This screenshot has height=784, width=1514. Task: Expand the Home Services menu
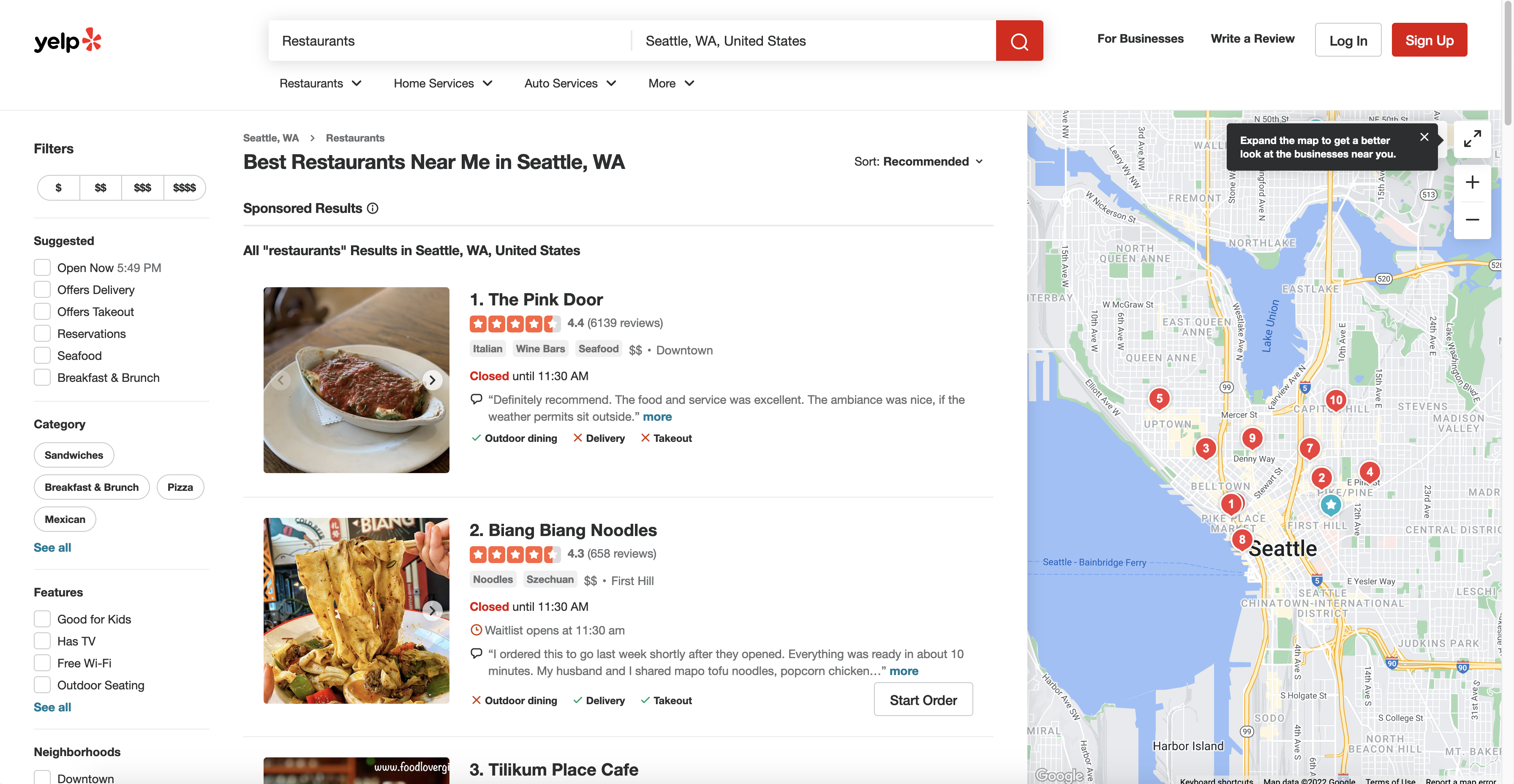coord(443,83)
